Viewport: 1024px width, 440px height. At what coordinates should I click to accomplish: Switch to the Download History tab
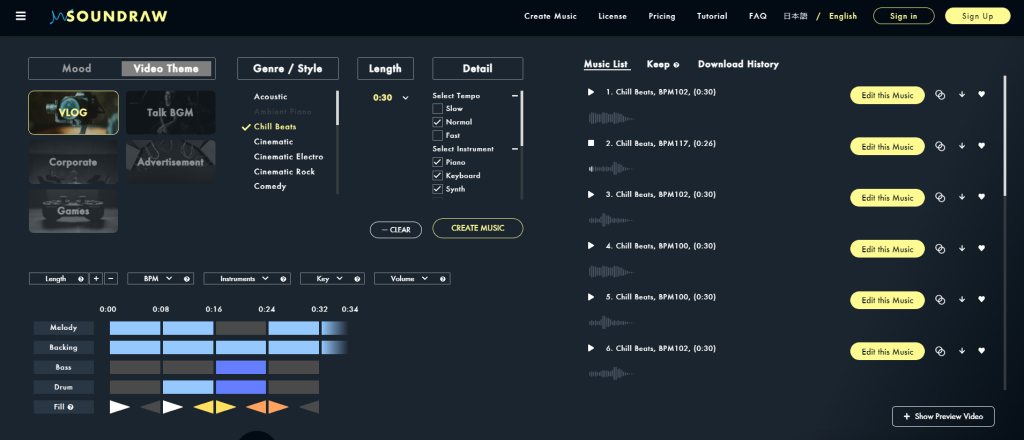(737, 64)
